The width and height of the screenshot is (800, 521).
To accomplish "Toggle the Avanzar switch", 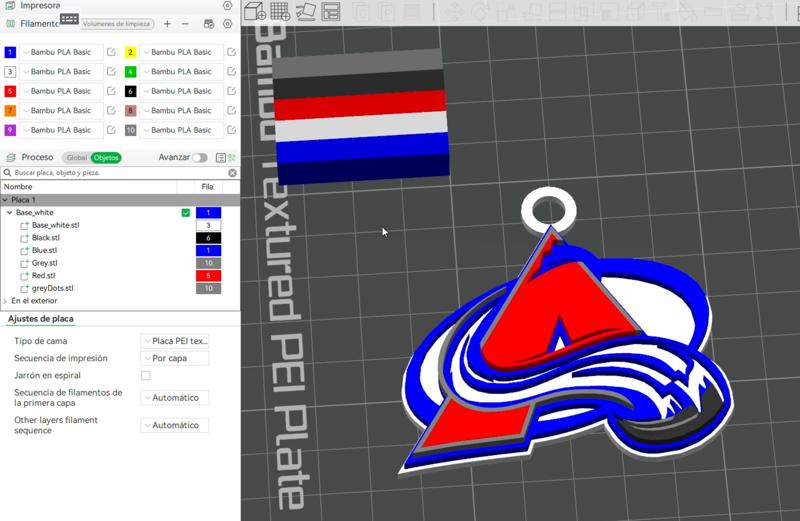I will tap(199, 158).
